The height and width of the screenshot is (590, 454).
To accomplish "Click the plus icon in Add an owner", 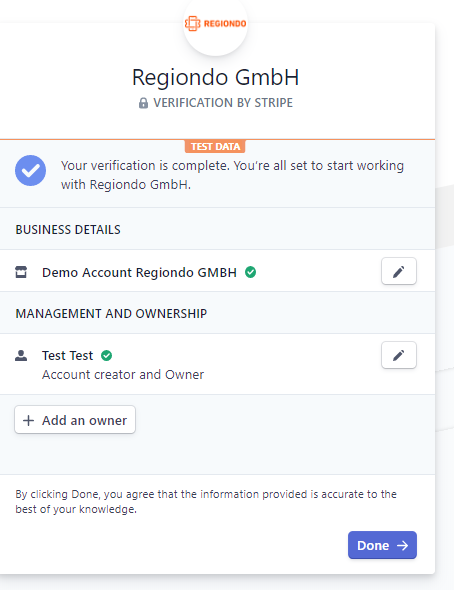I will pyautogui.click(x=29, y=420).
